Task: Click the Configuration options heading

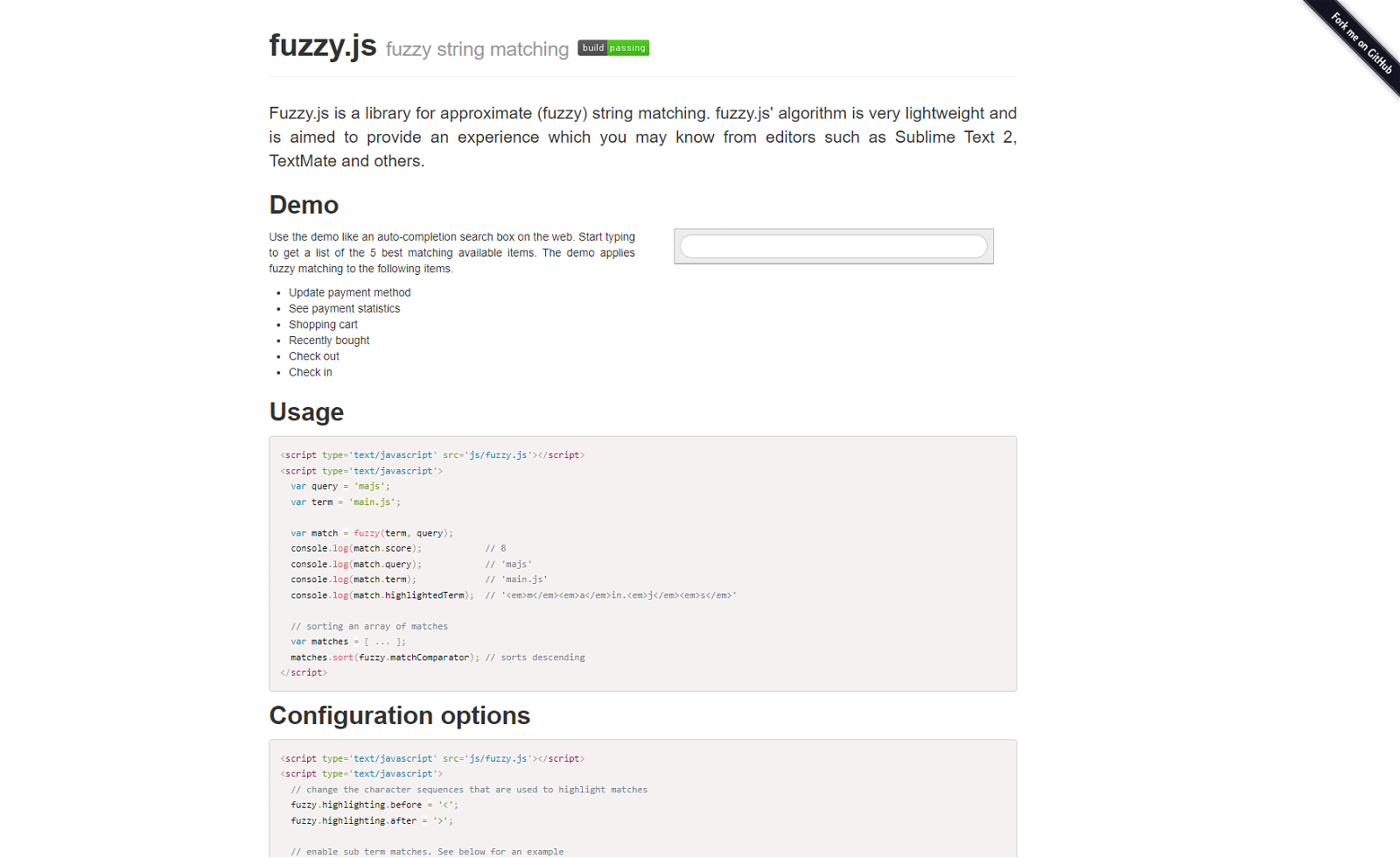Action: (400, 716)
